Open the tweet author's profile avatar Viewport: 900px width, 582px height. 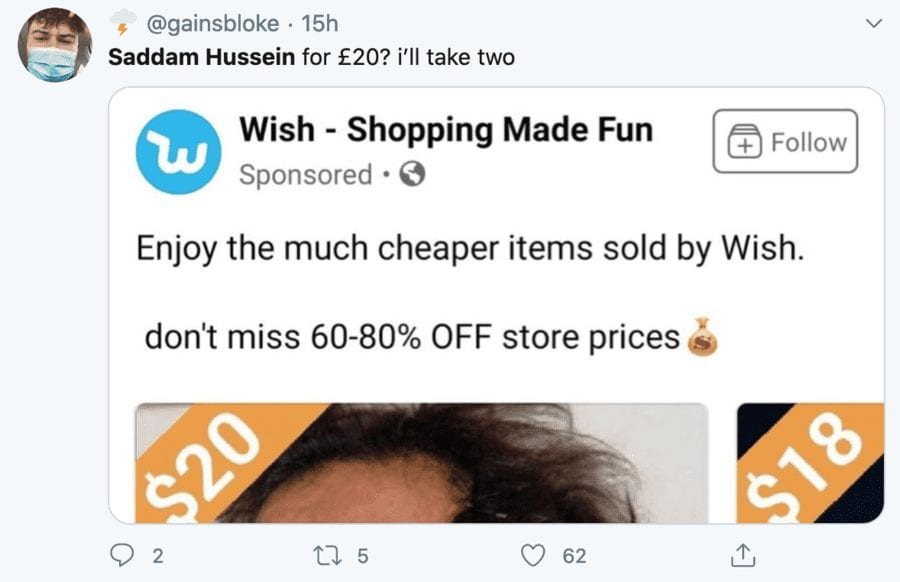(55, 46)
